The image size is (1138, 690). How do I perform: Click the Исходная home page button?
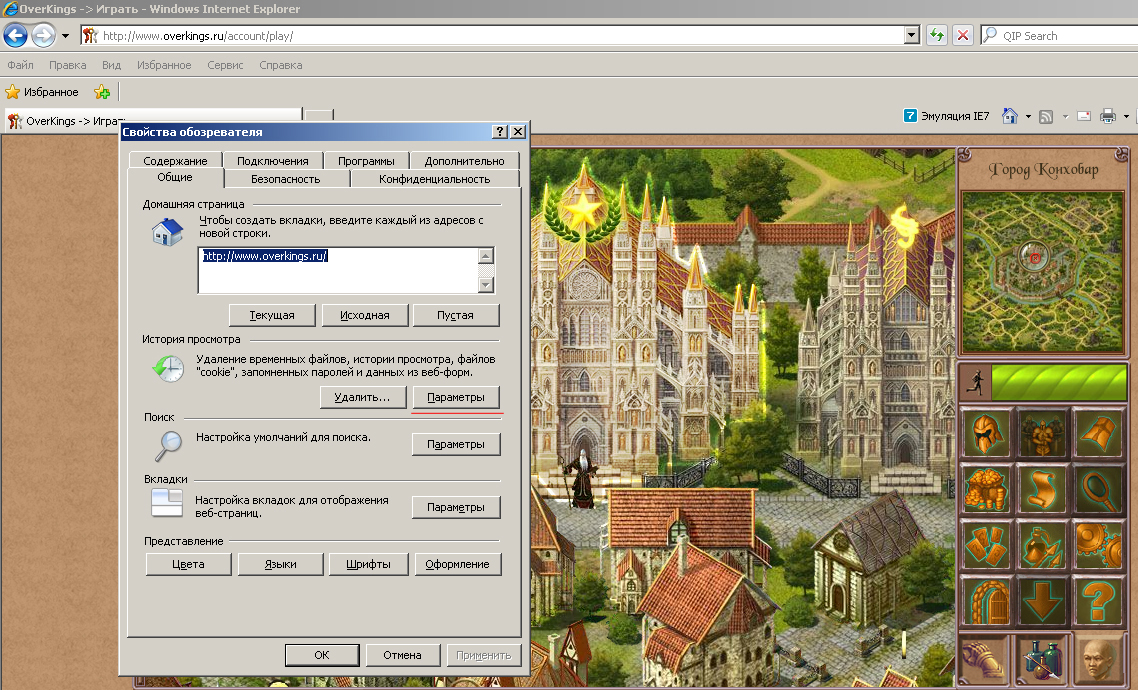pos(365,315)
